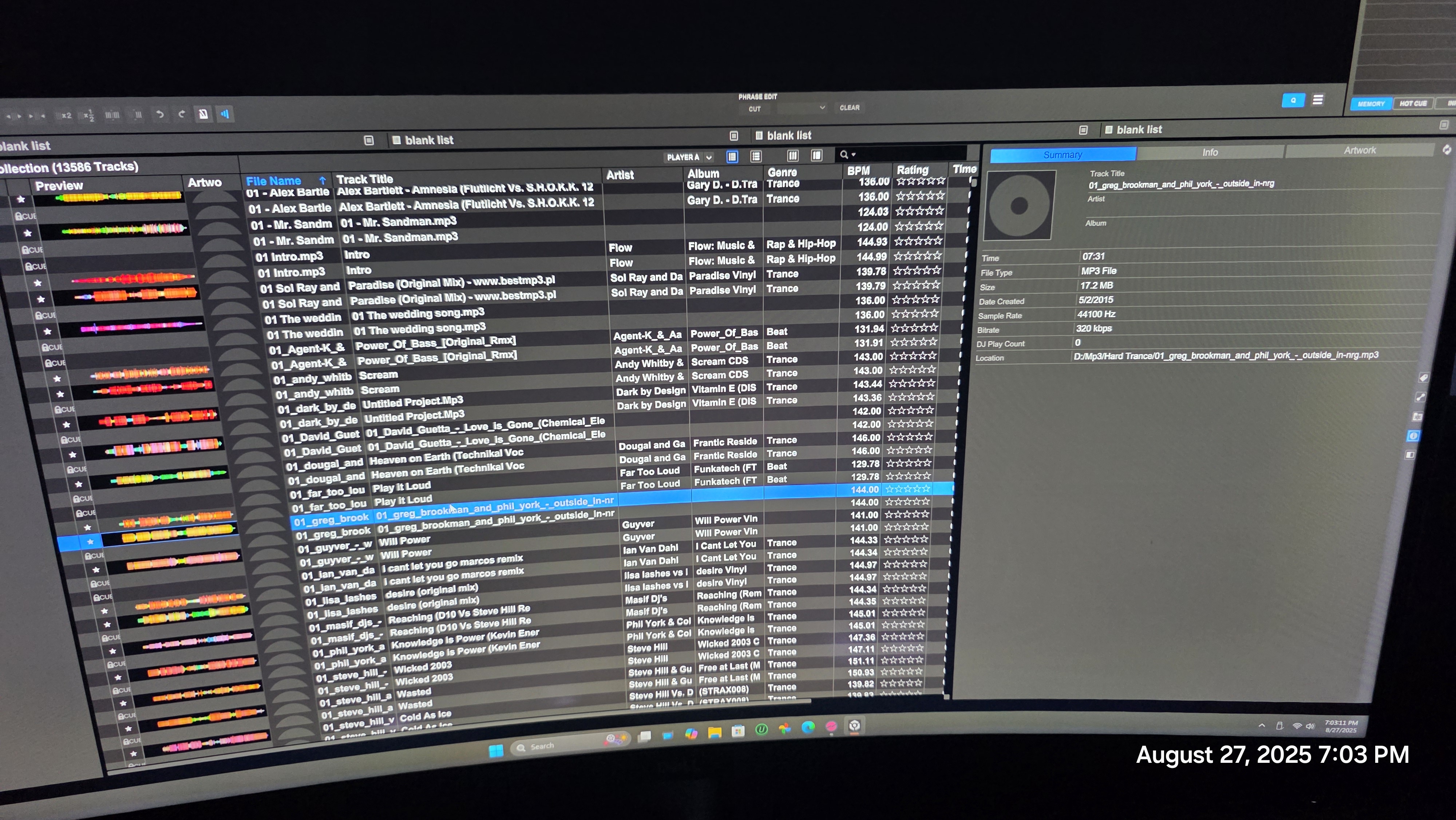Image resolution: width=1456 pixels, height=820 pixels.
Task: Click the double tempo x2 icon
Action: pyautogui.click(x=66, y=115)
